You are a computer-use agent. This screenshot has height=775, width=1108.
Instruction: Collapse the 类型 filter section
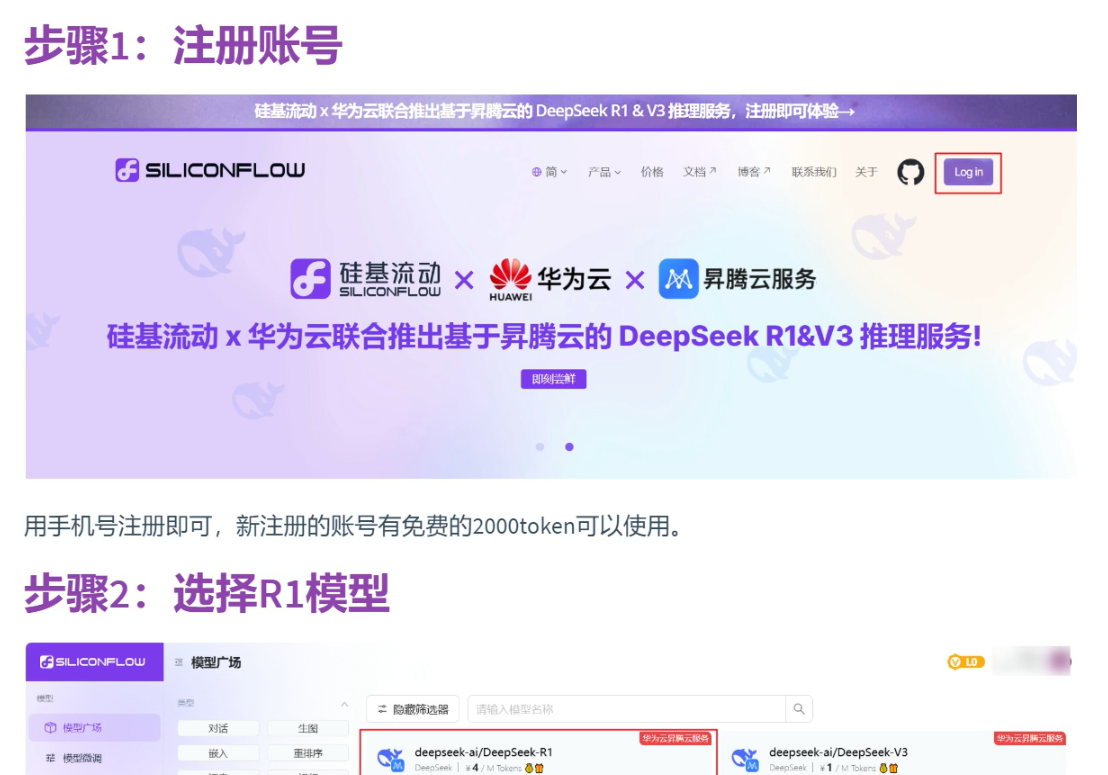344,704
